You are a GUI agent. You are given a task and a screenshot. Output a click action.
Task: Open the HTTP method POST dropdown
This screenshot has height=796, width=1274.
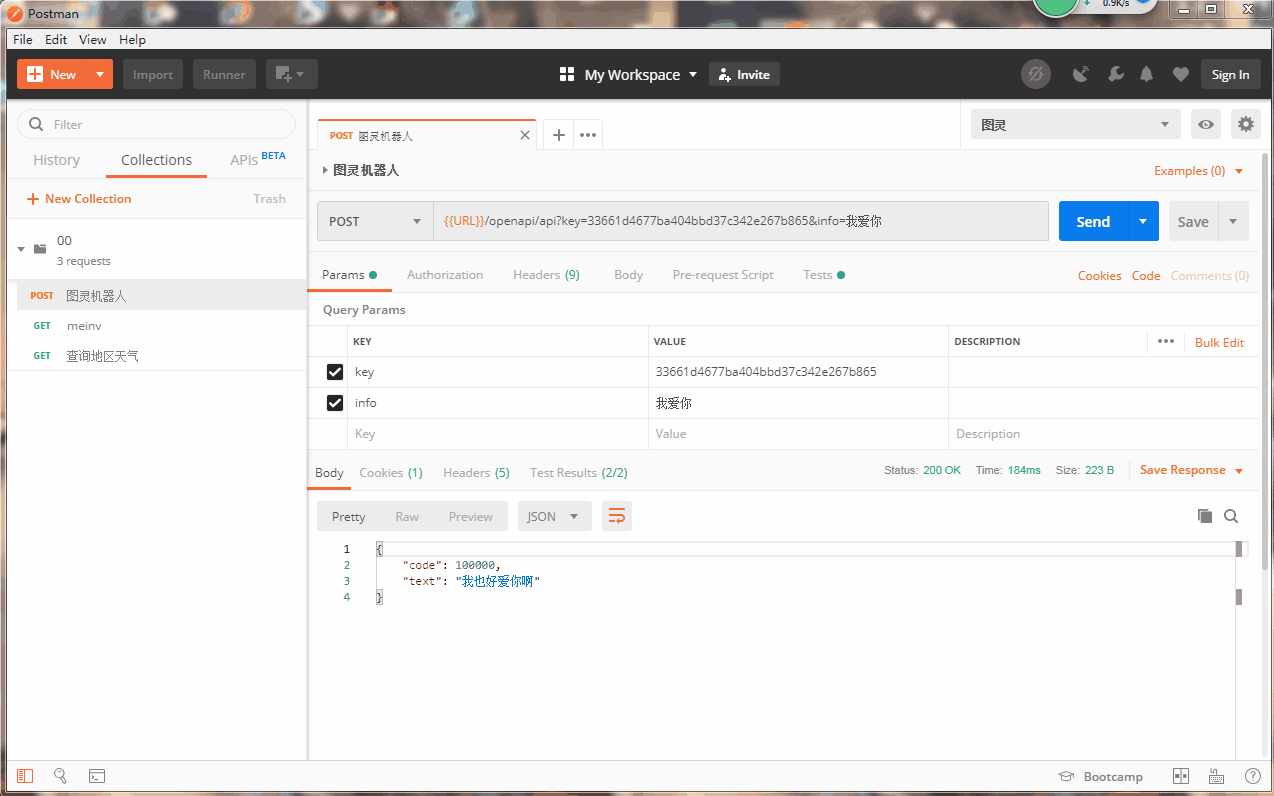(375, 221)
